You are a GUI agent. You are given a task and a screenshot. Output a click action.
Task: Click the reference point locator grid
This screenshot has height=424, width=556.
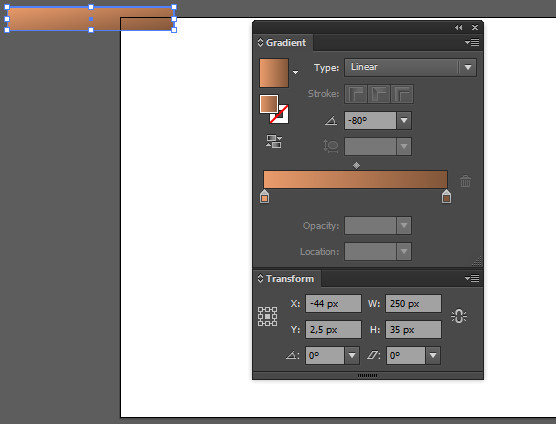[x=267, y=316]
